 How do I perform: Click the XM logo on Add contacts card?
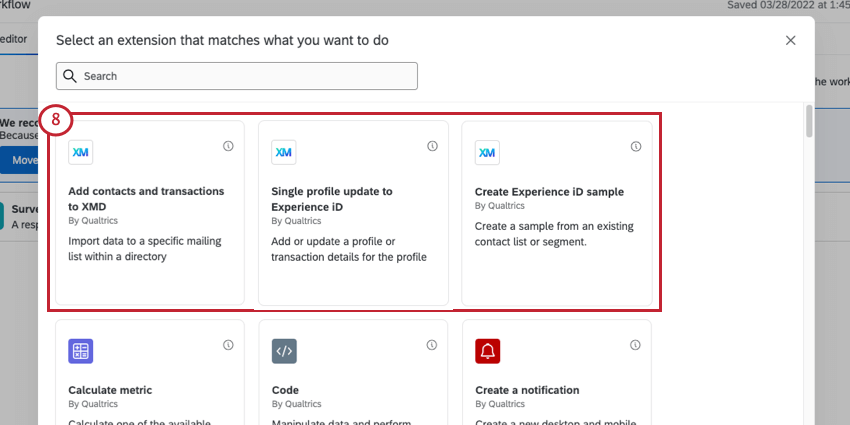80,152
